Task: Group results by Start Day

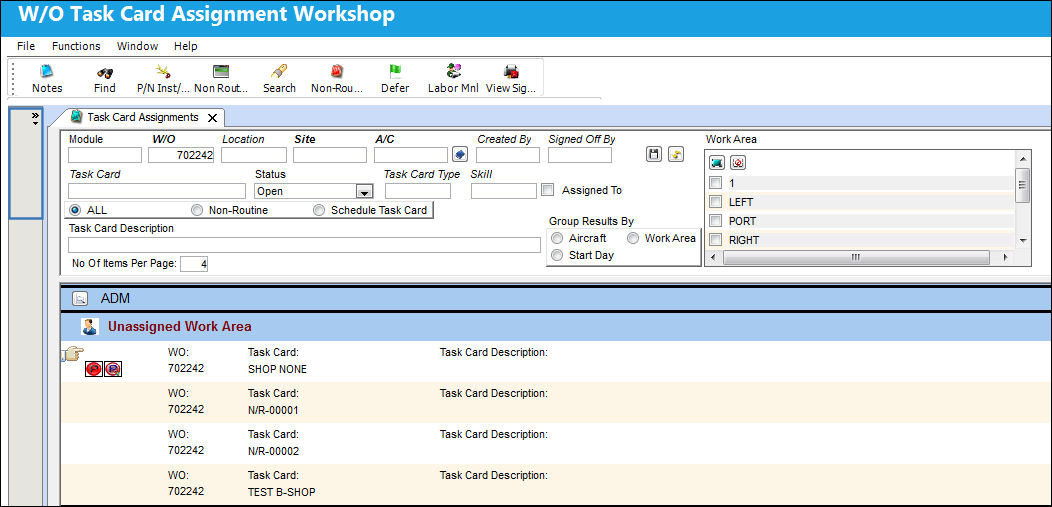Action: click(557, 255)
